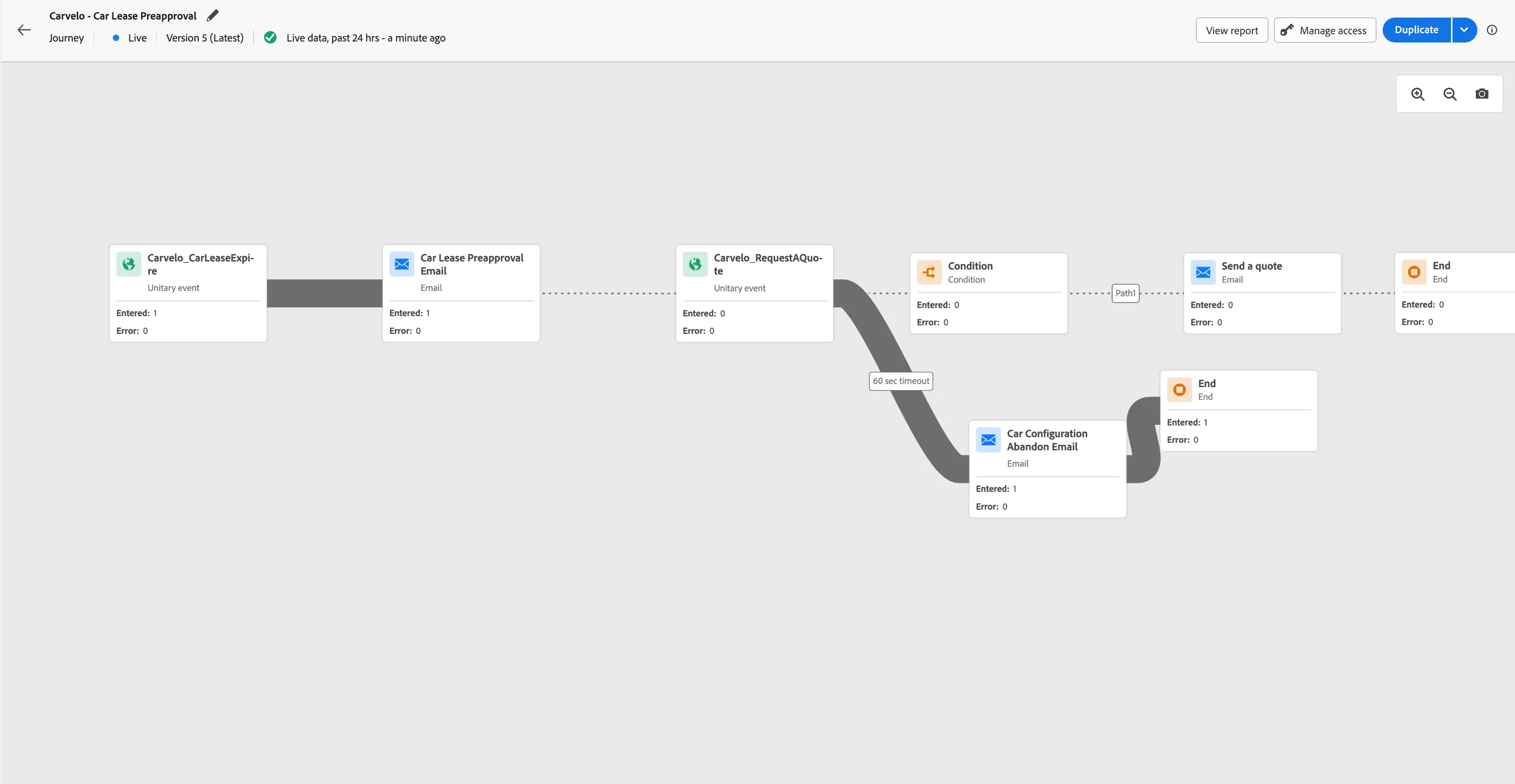Click the Live status blue dot
The width and height of the screenshot is (1515, 784).
click(116, 38)
